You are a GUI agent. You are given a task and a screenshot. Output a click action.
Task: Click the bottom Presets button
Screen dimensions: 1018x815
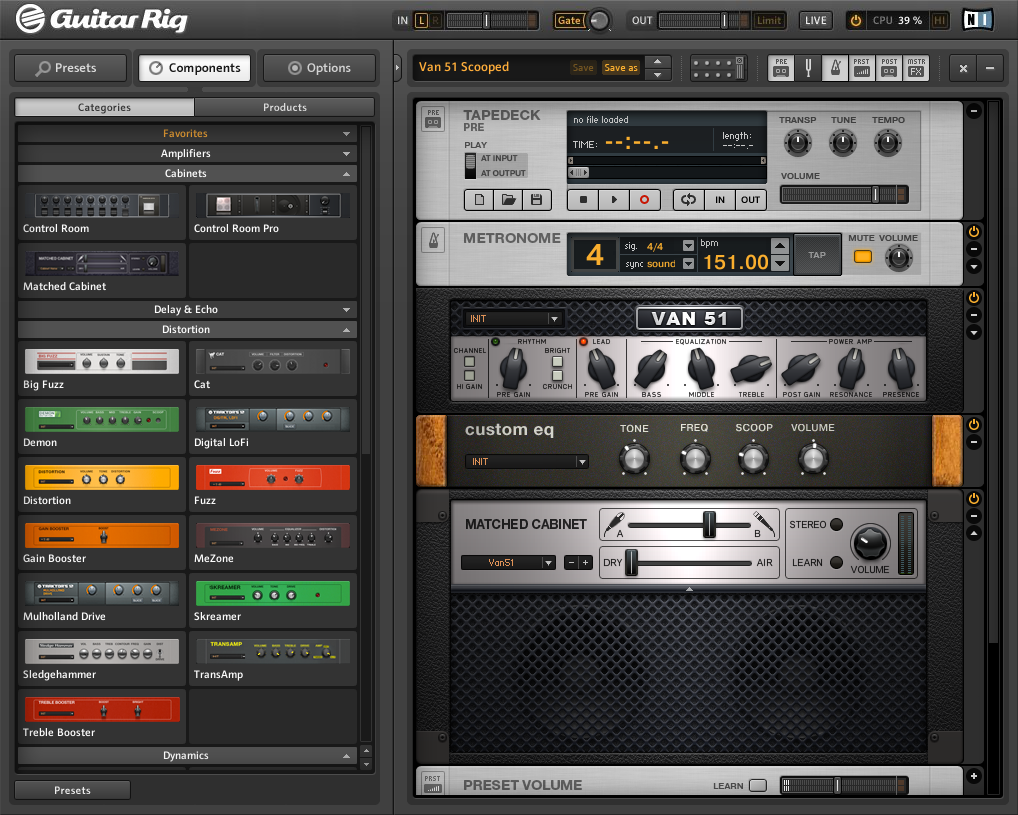click(72, 790)
